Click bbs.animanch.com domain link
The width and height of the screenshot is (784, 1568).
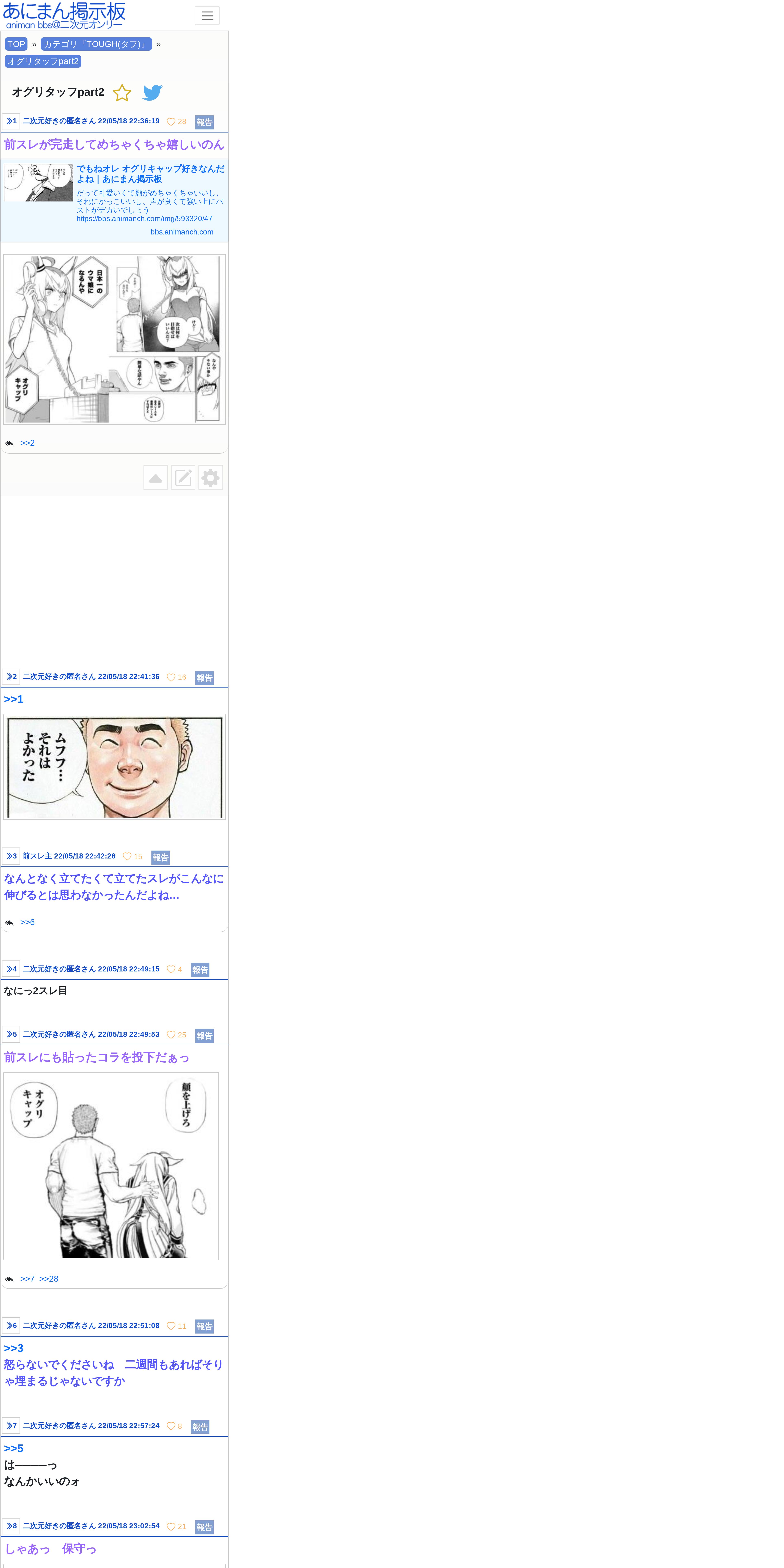[182, 232]
